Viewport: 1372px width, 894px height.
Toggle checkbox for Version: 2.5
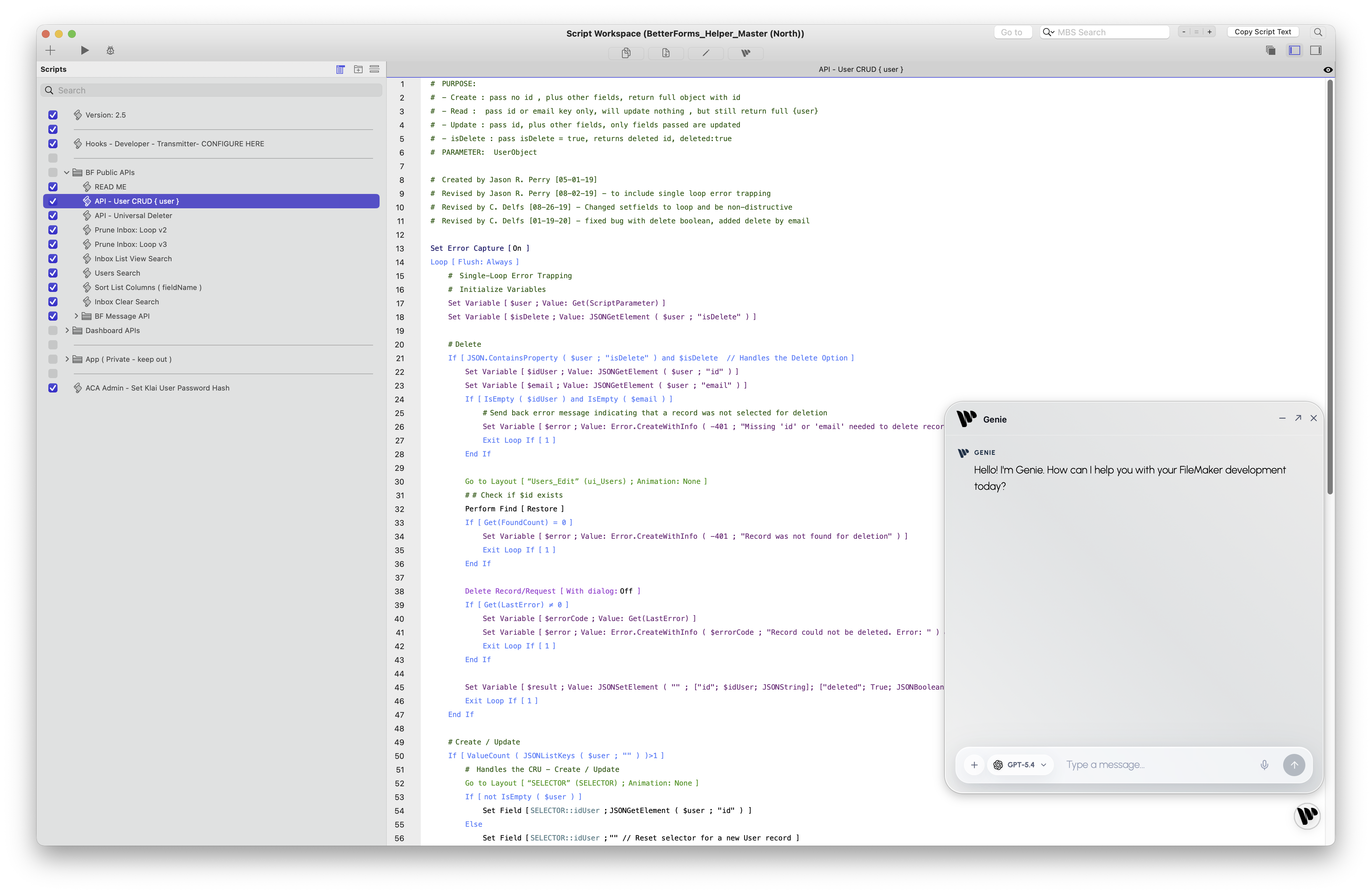pos(53,115)
